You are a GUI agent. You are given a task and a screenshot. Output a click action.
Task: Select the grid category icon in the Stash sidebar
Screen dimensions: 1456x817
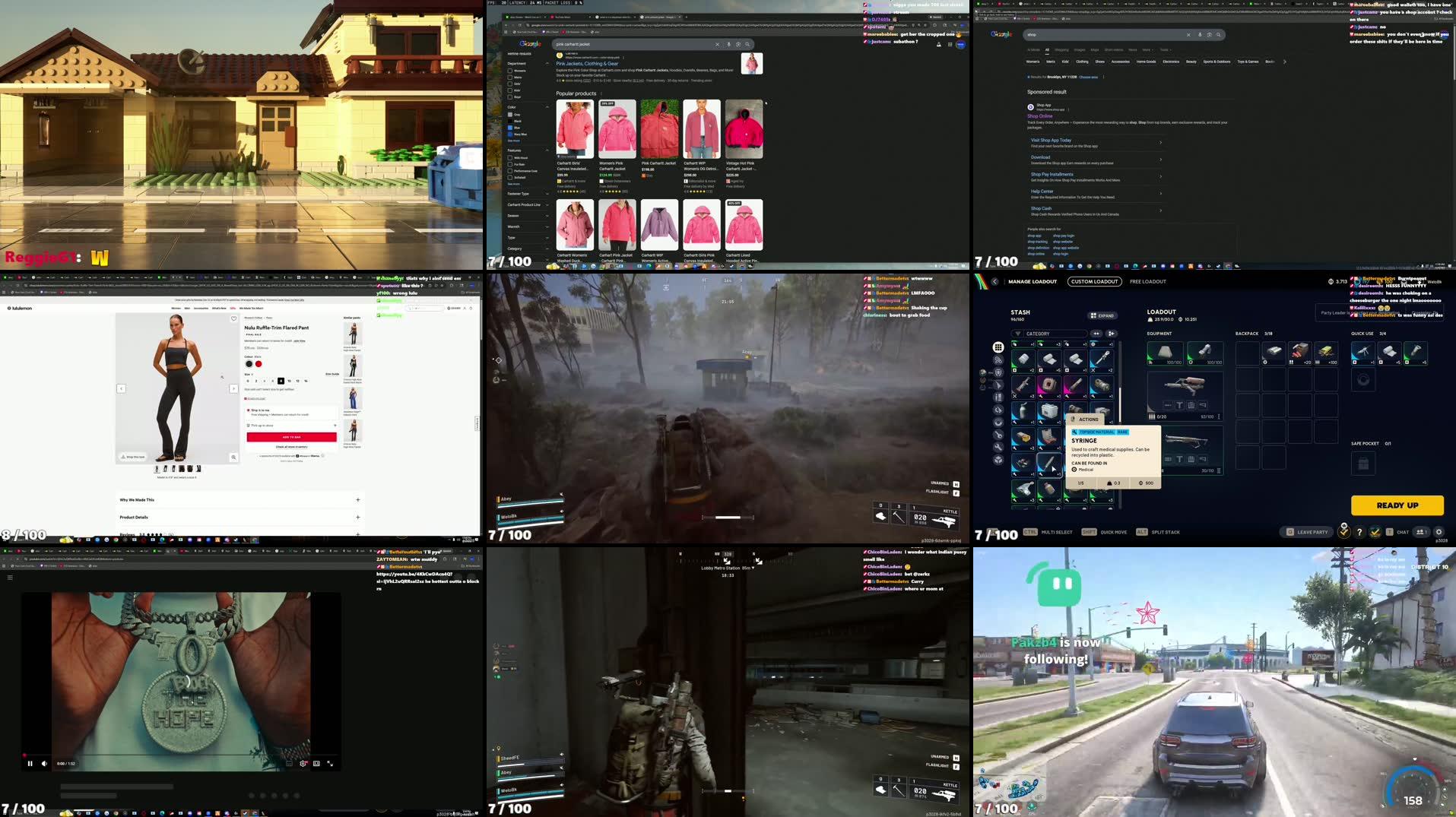coord(998,347)
